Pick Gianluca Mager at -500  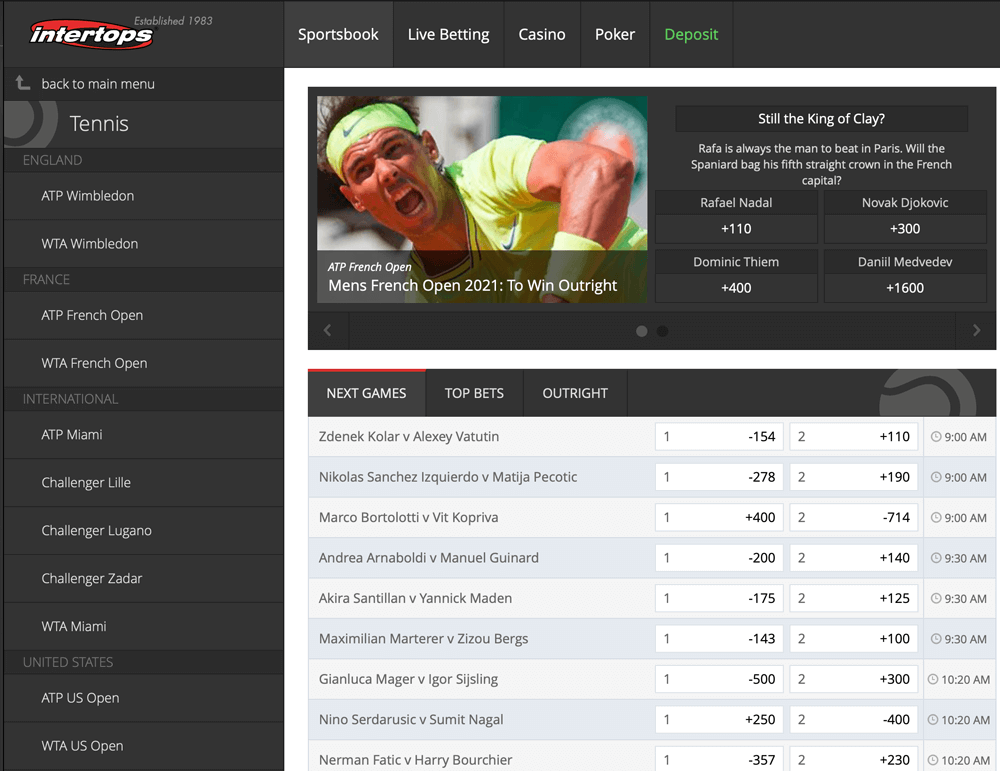click(719, 679)
